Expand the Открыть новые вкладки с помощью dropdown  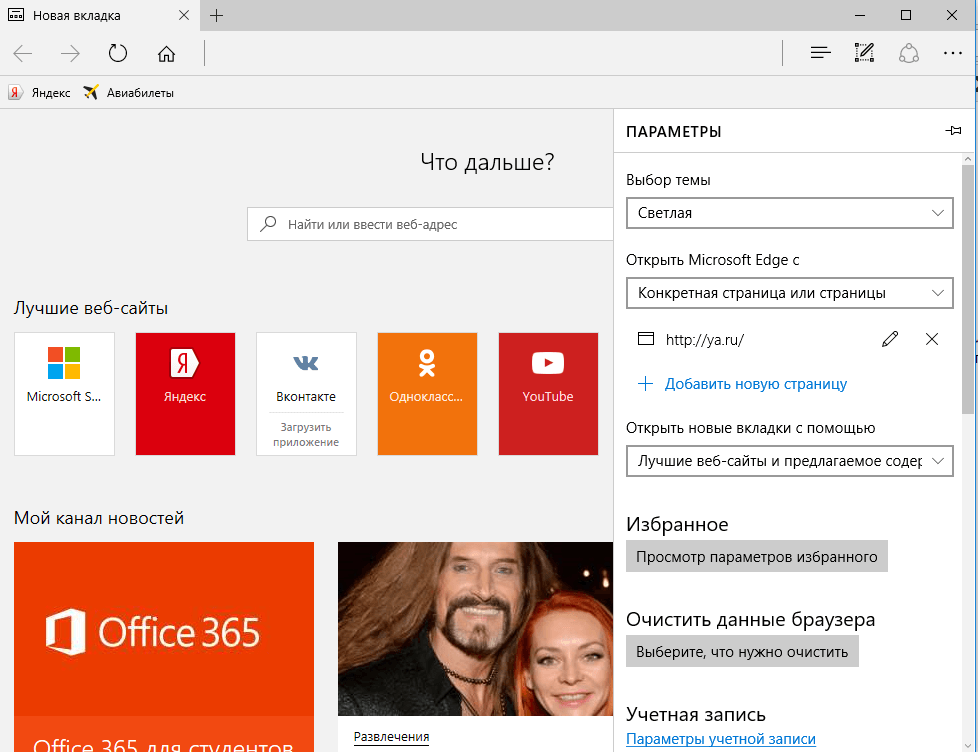click(788, 461)
